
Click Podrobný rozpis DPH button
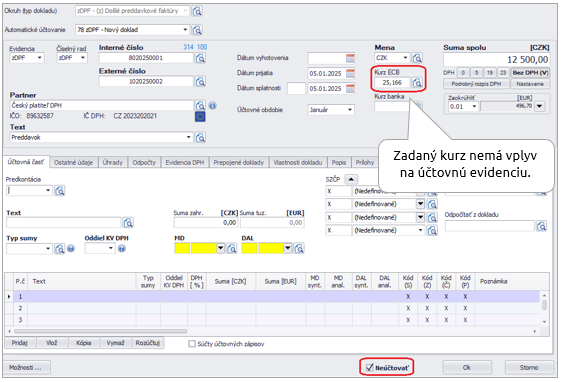click(x=476, y=84)
